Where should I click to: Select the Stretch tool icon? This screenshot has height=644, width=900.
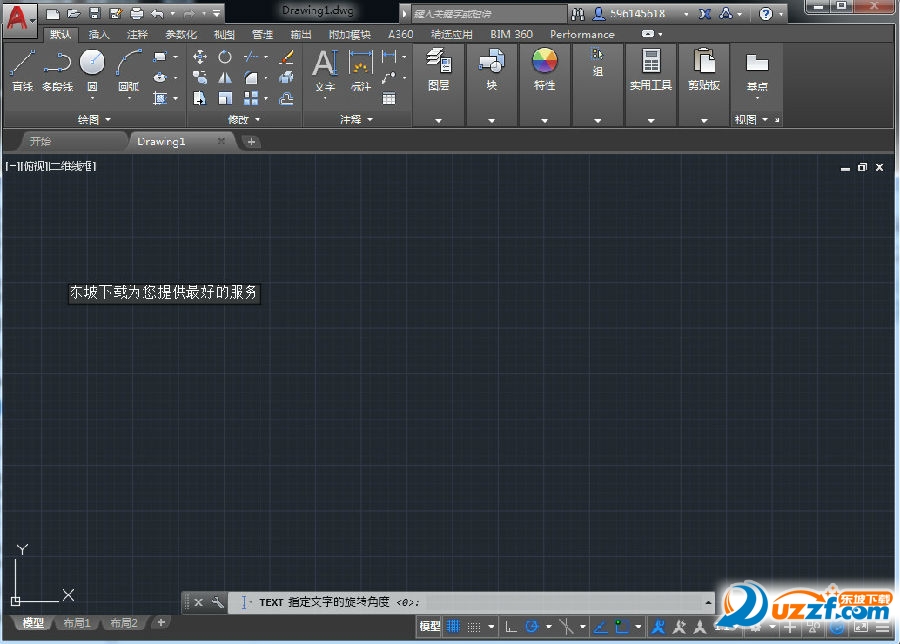click(x=200, y=98)
